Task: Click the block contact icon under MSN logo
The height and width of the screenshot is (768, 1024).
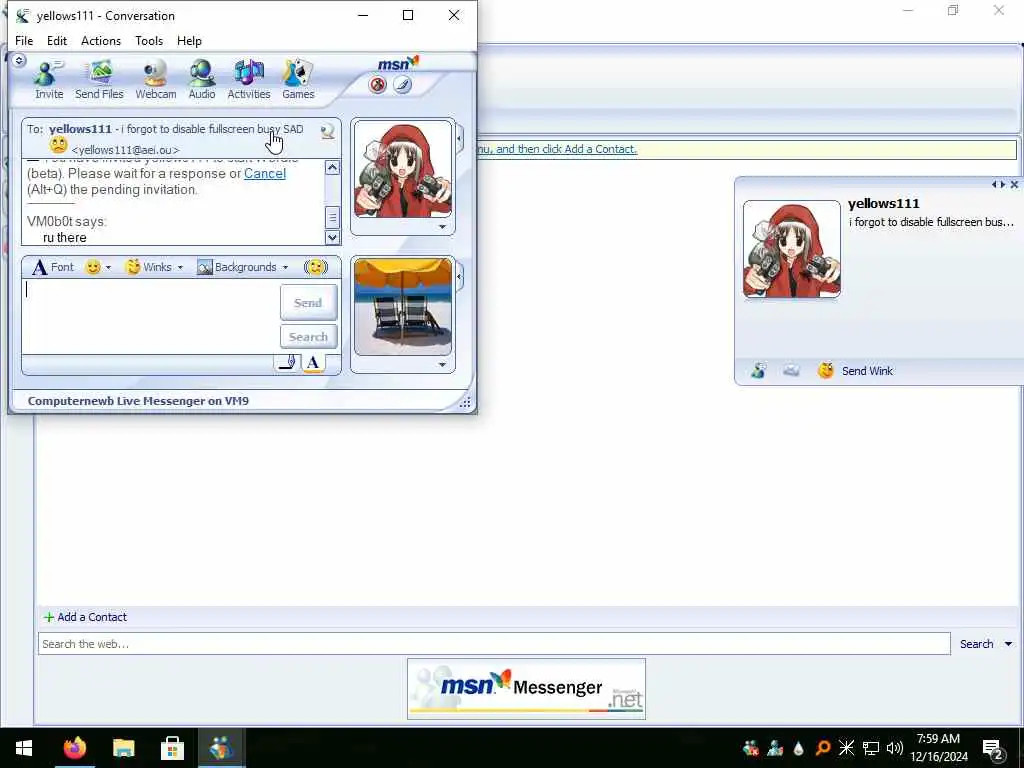Action: (x=377, y=85)
